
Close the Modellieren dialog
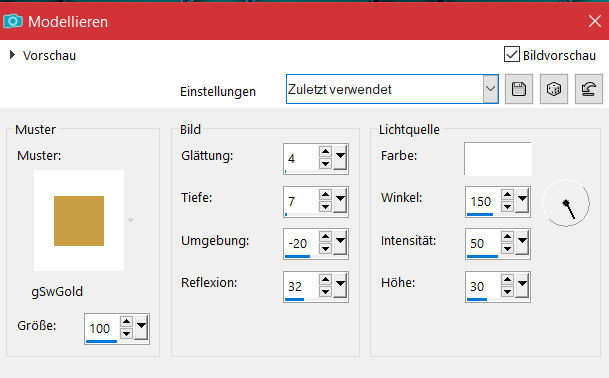point(595,21)
